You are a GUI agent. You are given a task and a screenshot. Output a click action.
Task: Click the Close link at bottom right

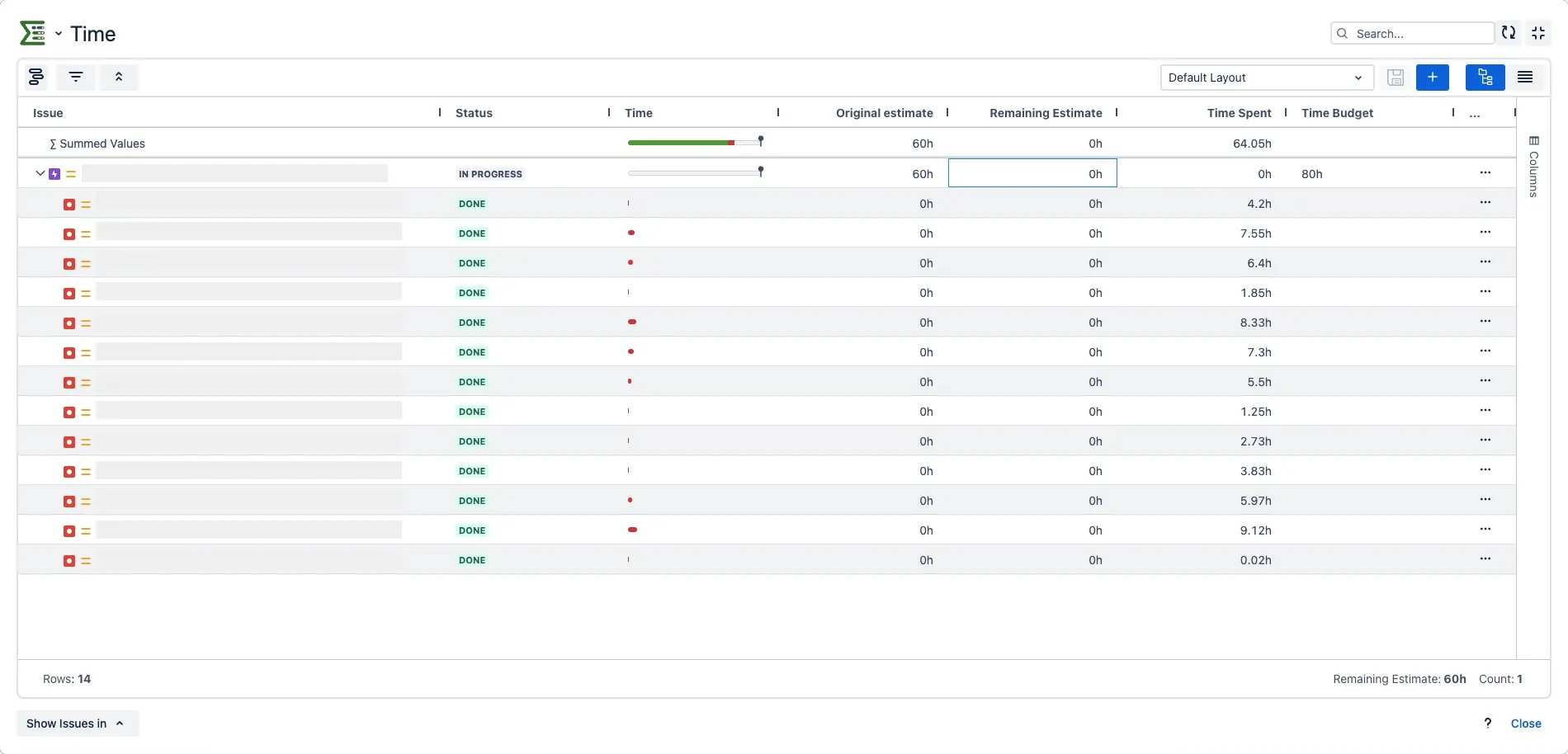tap(1525, 723)
